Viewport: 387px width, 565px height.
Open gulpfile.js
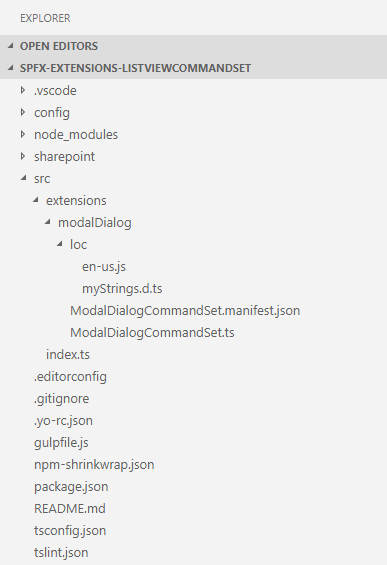tap(61, 443)
